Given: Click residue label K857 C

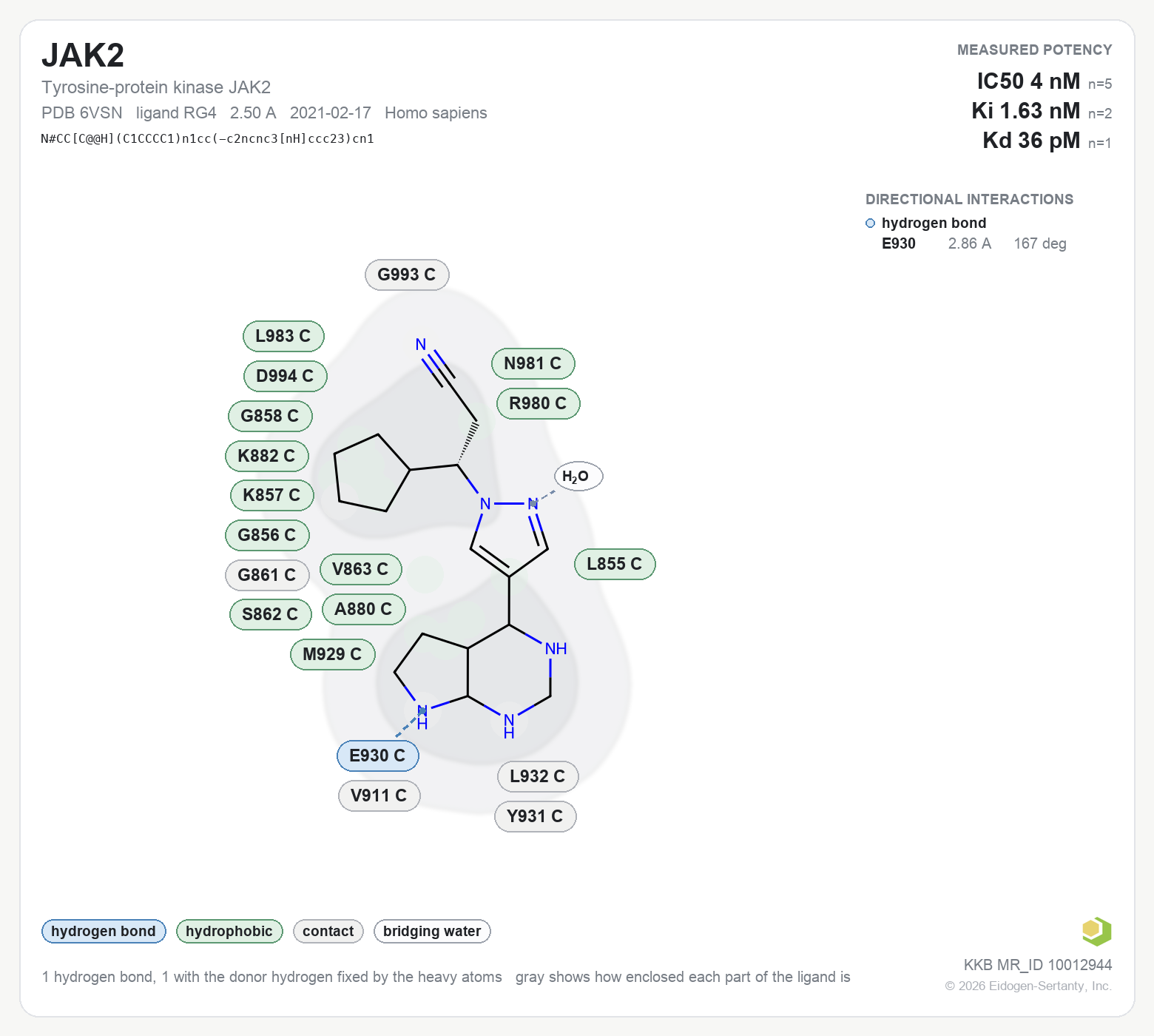Looking at the screenshot, I should coord(271,495).
